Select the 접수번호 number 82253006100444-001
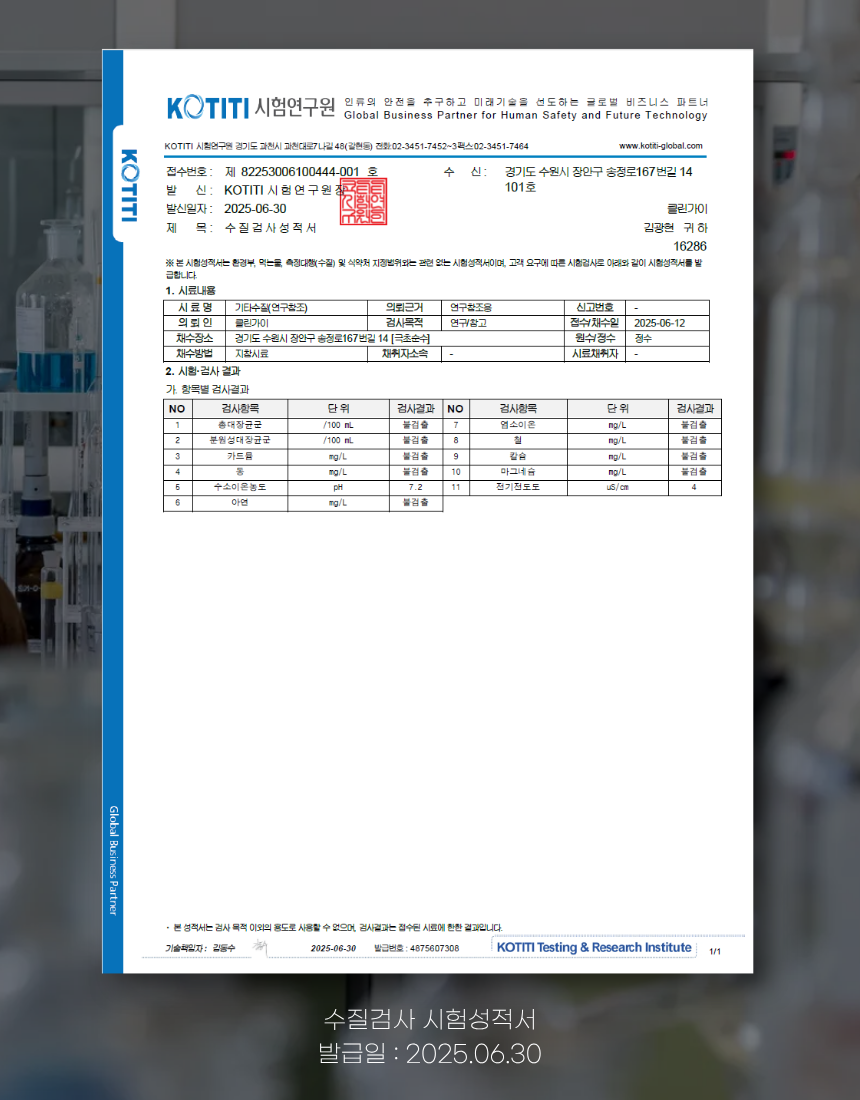The height and width of the screenshot is (1100, 860). 299,172
